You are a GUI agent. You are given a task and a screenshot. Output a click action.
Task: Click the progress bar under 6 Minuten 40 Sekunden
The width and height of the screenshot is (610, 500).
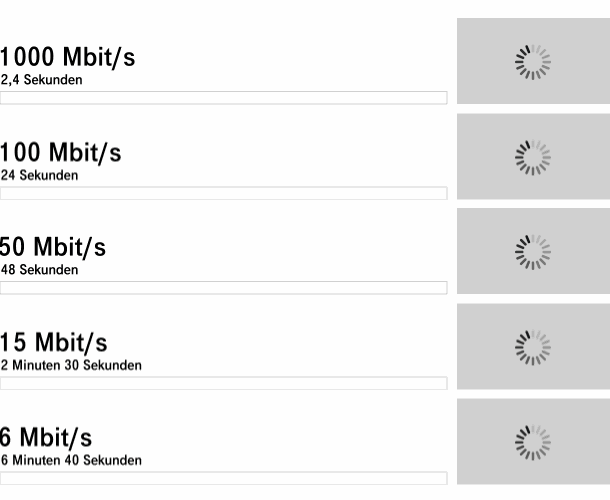(x=224, y=478)
